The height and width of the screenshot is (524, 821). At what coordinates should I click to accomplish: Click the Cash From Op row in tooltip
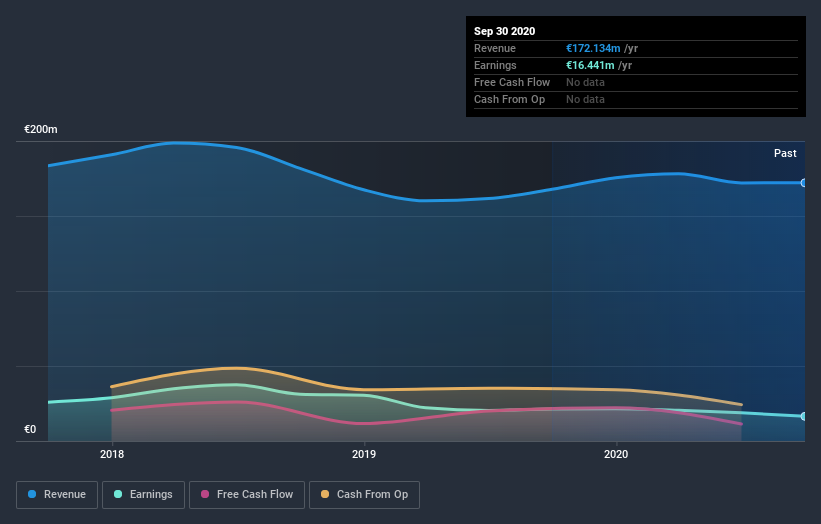636,99
